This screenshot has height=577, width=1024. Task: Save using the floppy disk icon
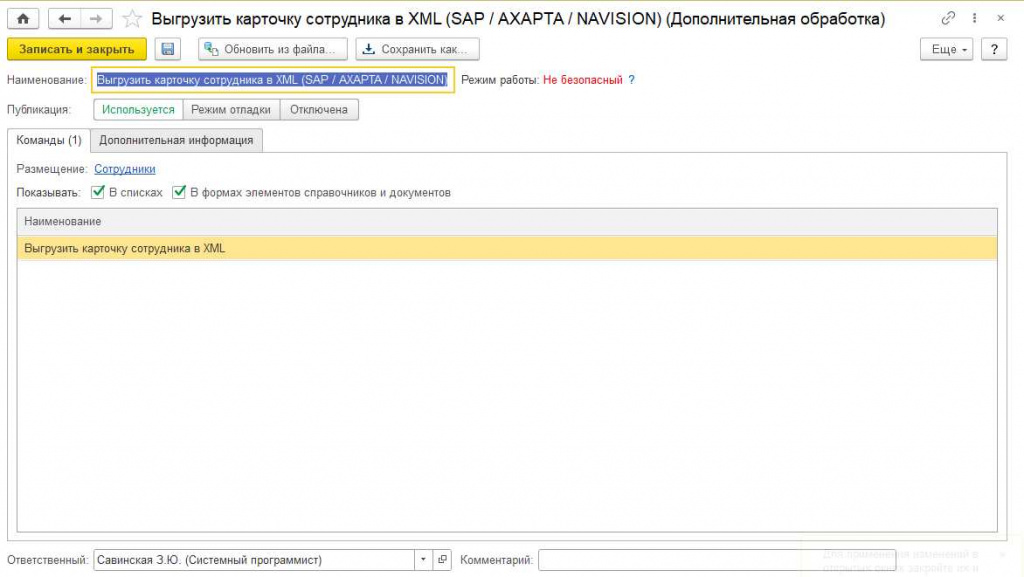168,49
